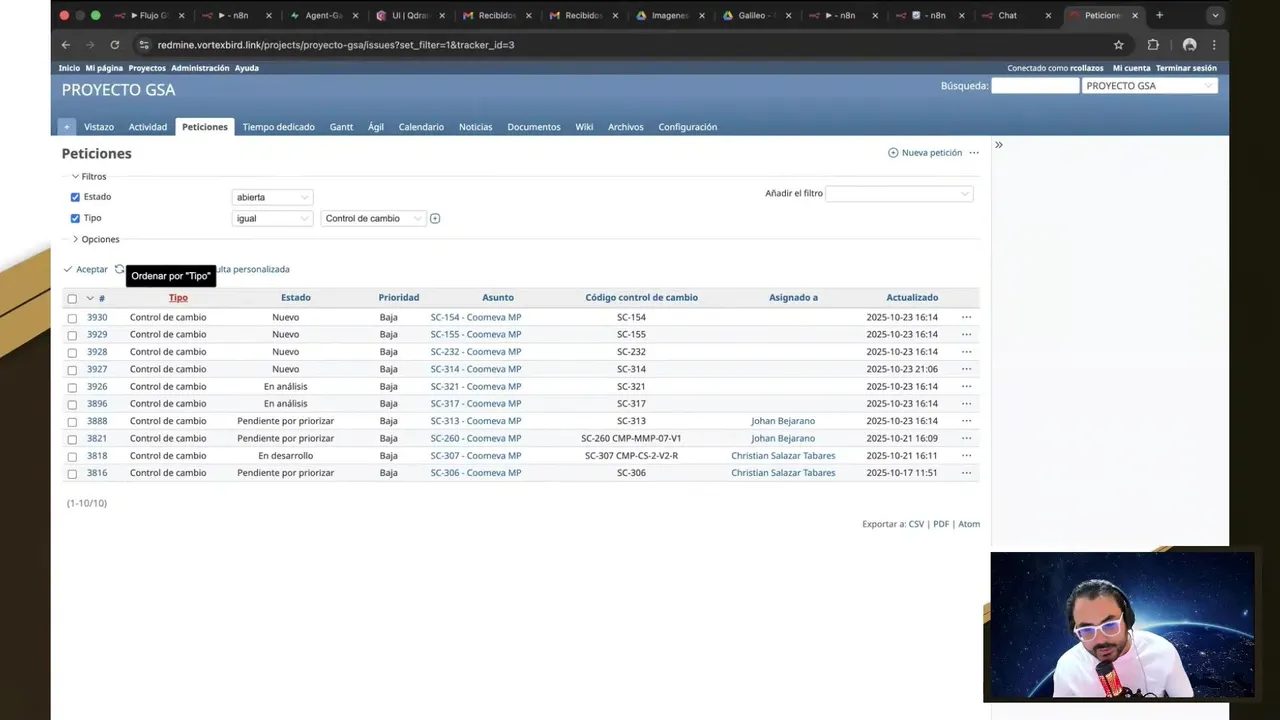Click the sort arrow next to # column

click(89, 298)
